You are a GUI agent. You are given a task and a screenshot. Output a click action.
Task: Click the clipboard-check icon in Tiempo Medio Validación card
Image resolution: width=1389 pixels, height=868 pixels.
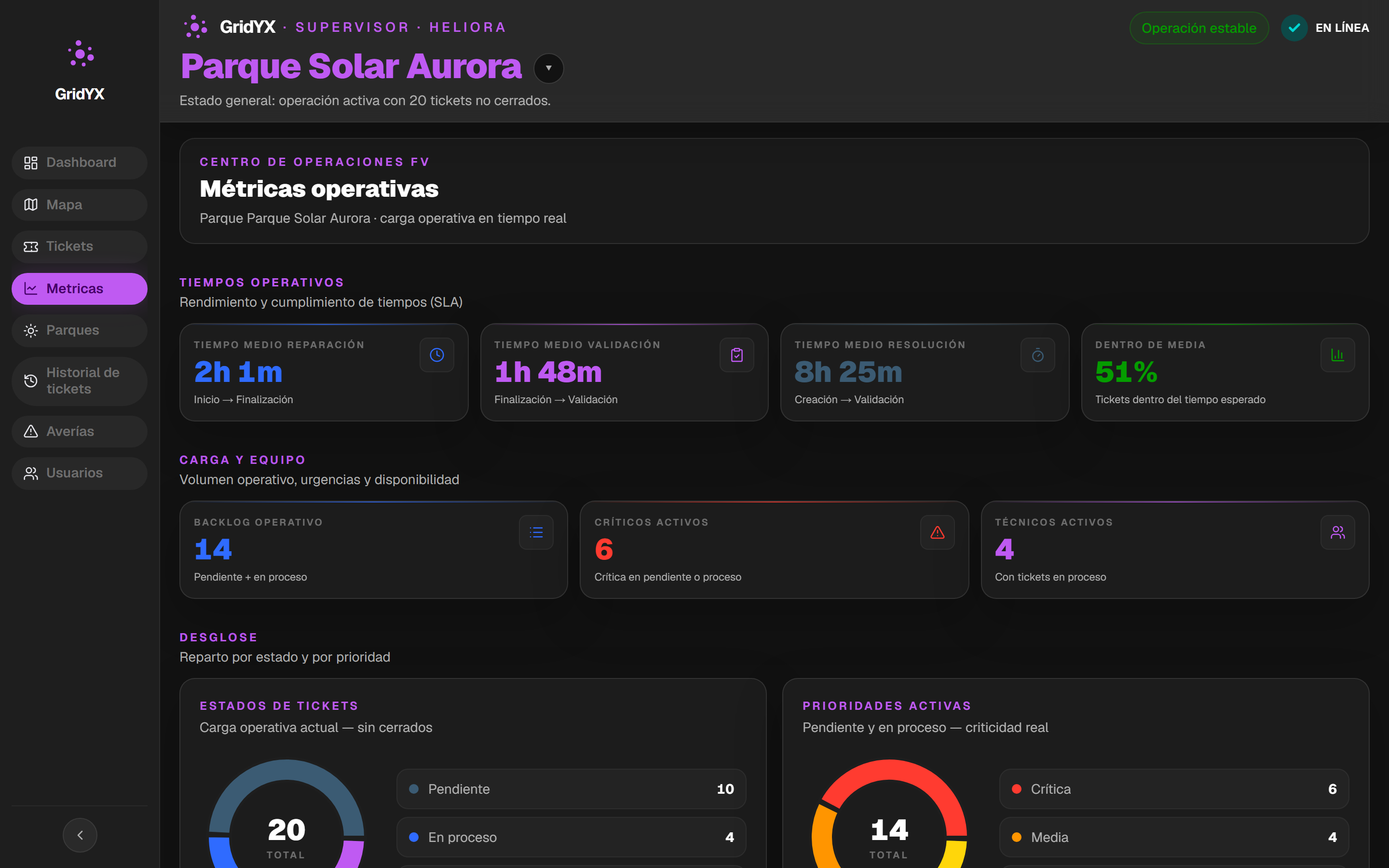tap(737, 355)
